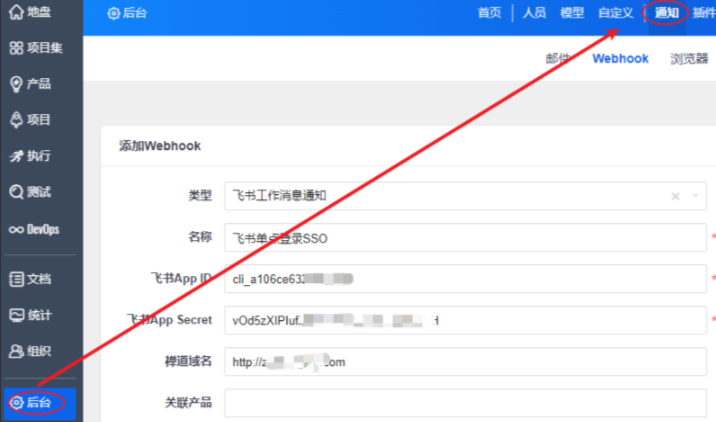Open the 项目集 grid icon
Viewport: 716px width, 422px height.
pyautogui.click(x=16, y=47)
